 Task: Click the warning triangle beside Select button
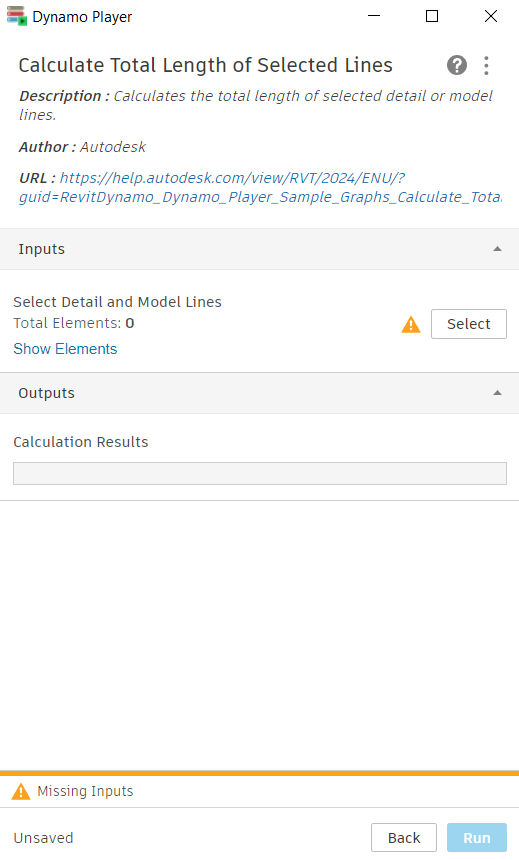(410, 325)
